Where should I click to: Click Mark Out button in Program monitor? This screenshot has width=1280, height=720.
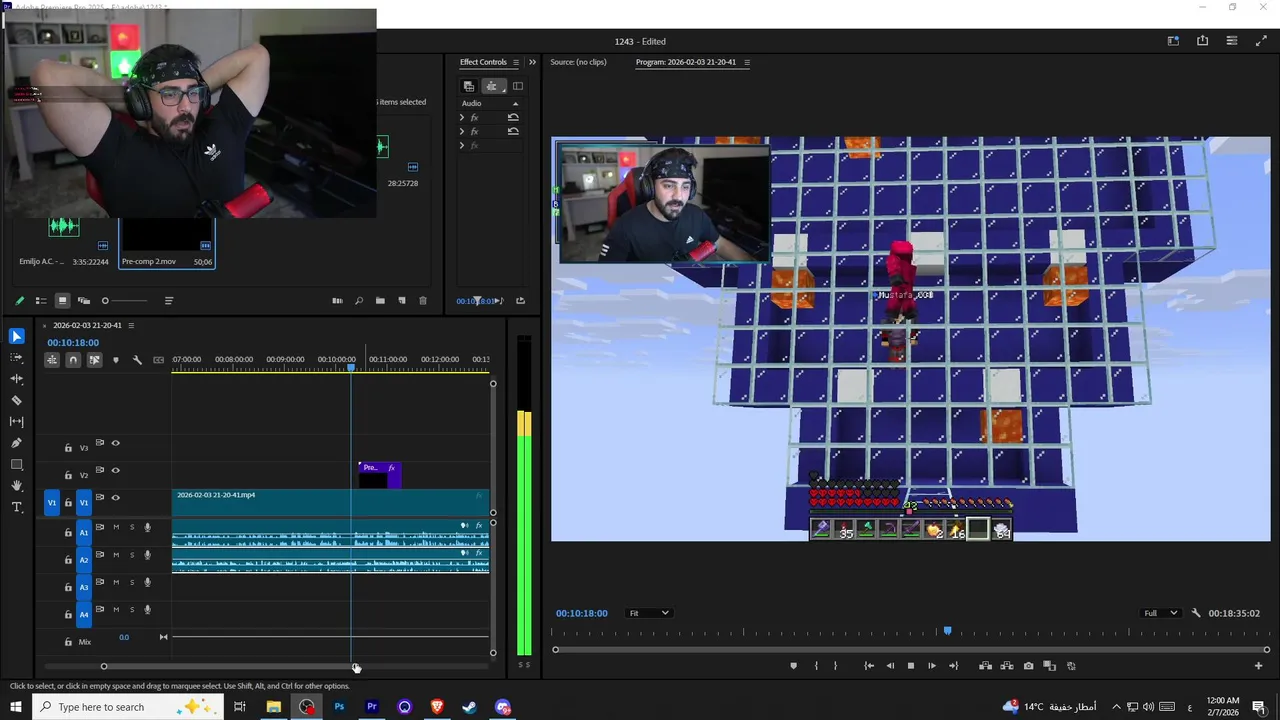[x=836, y=666]
